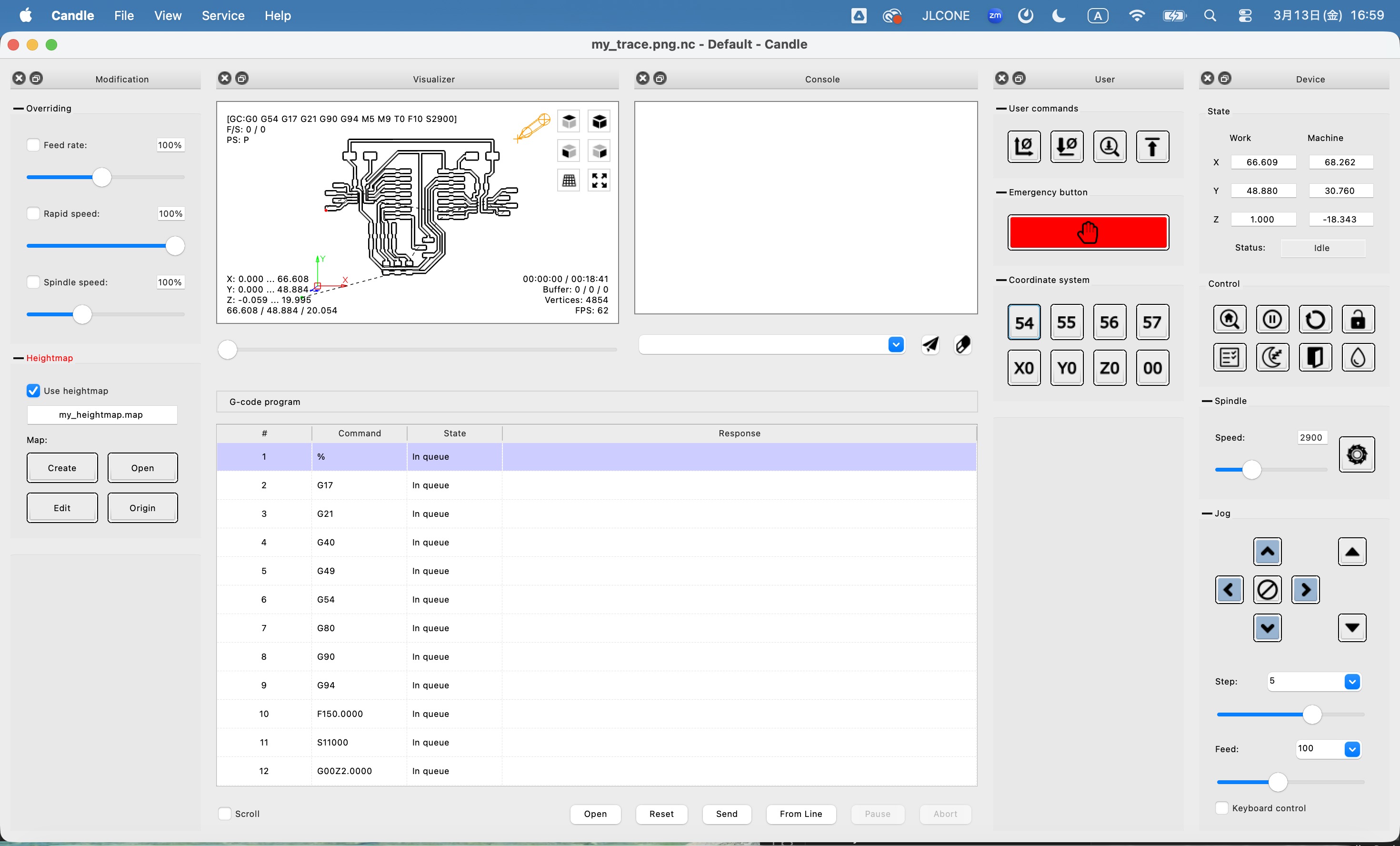
Task: Click the my_heightmap.map field
Action: (102, 414)
